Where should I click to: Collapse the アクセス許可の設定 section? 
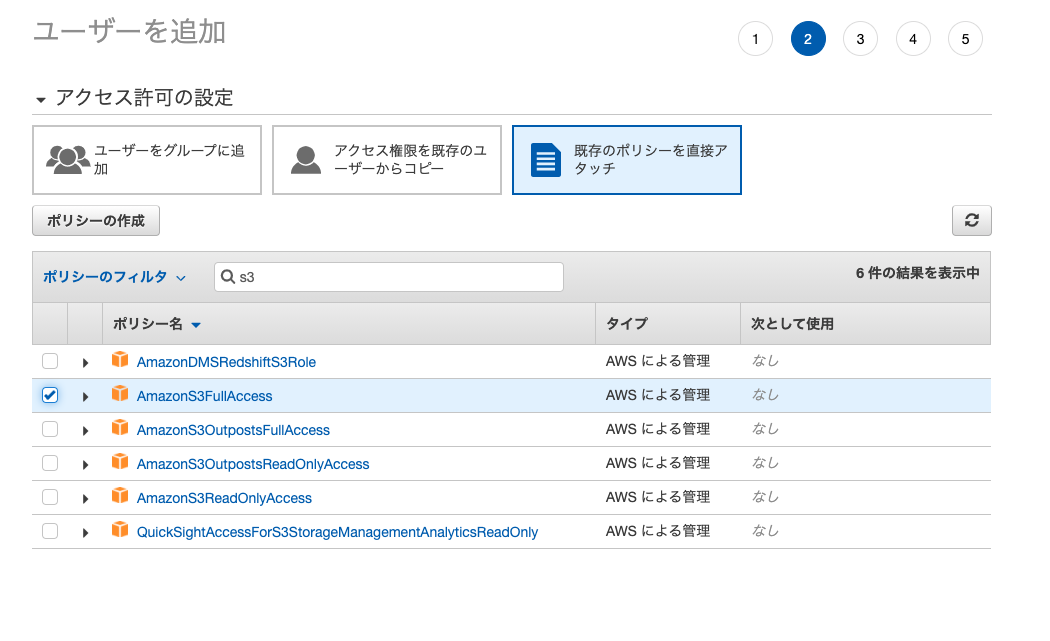[39, 98]
